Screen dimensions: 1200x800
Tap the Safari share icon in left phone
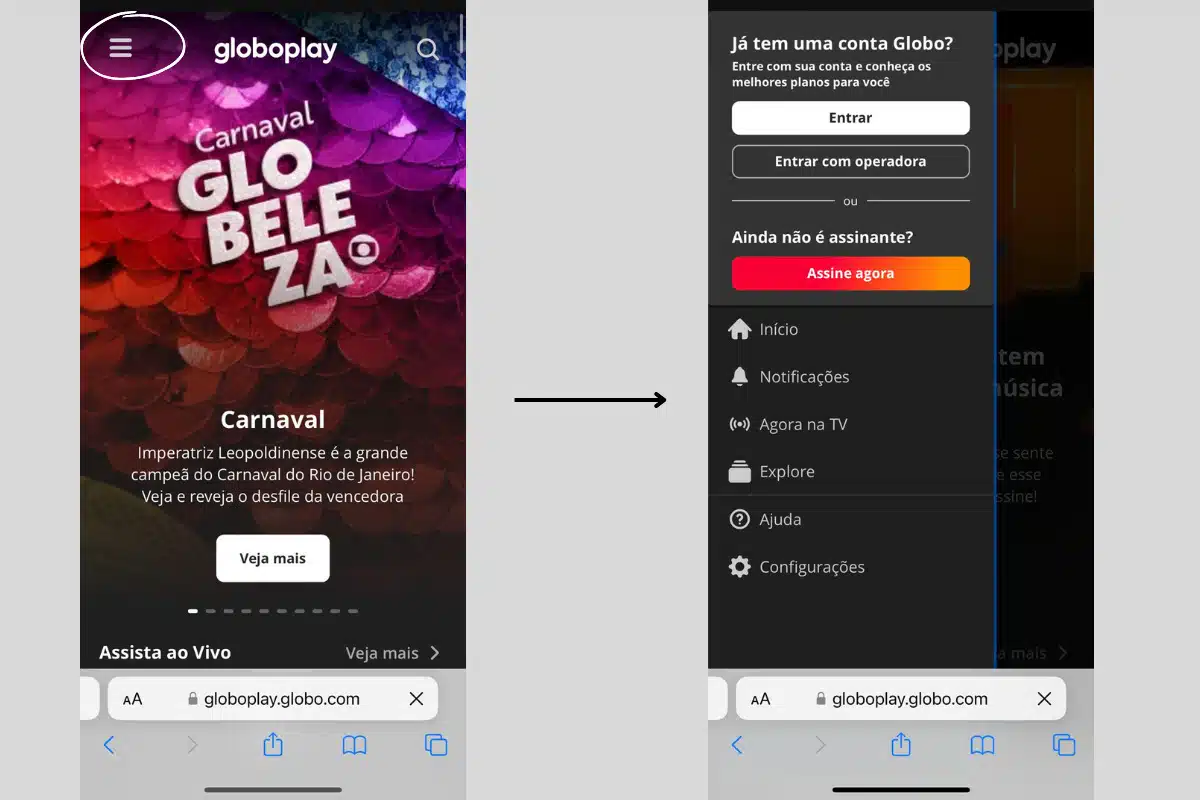273,744
